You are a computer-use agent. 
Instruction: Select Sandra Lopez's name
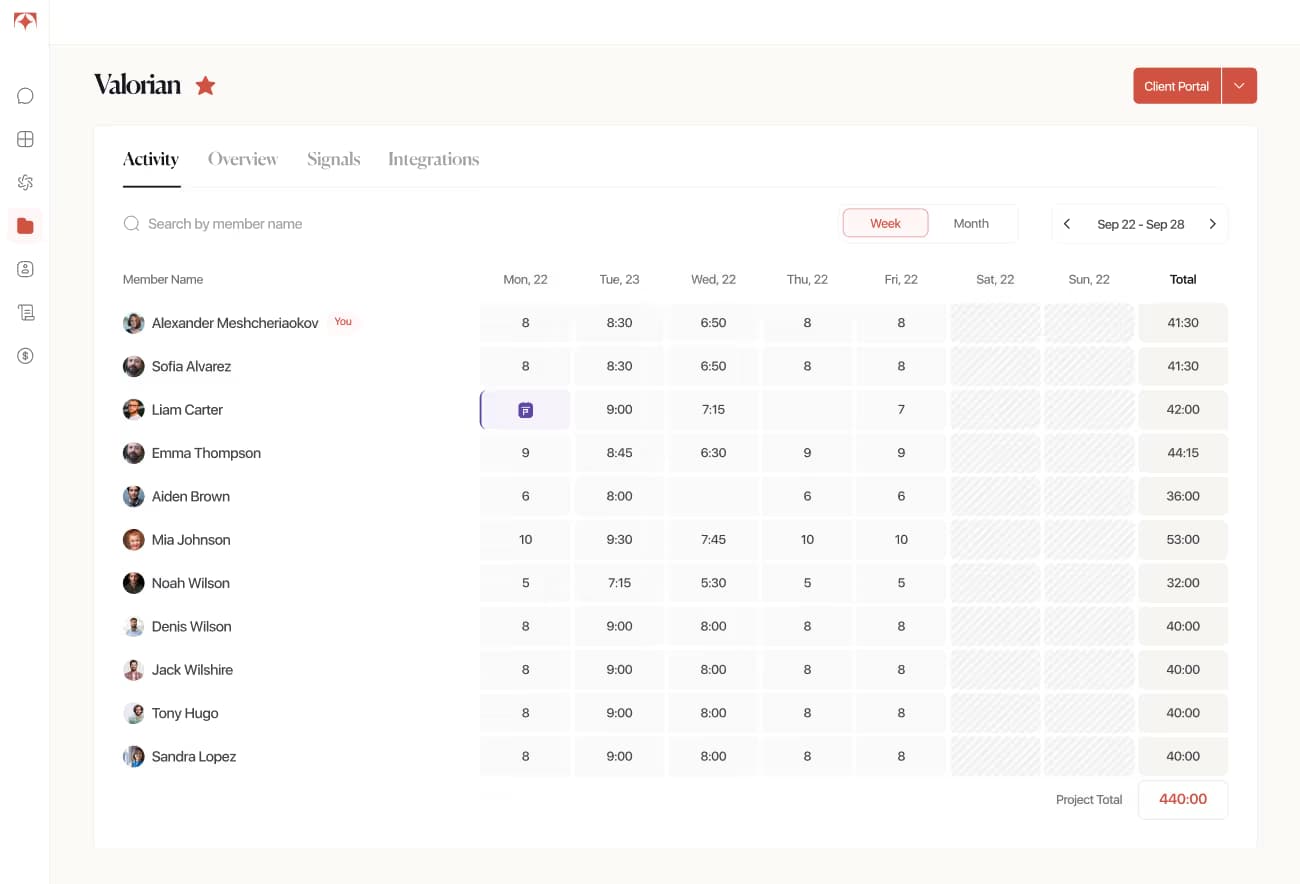point(194,756)
